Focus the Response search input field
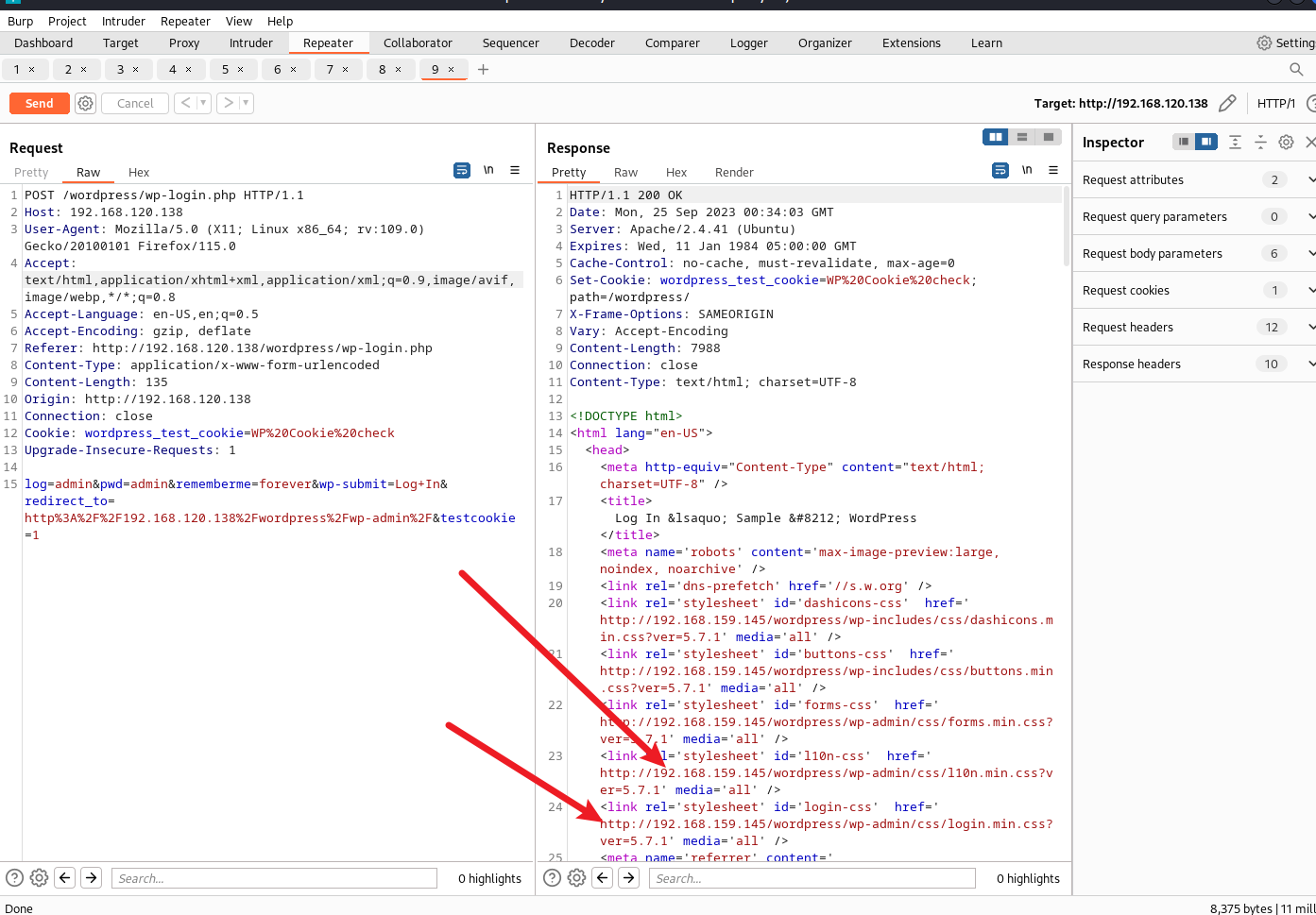This screenshot has height=915, width=1316. (x=812, y=878)
